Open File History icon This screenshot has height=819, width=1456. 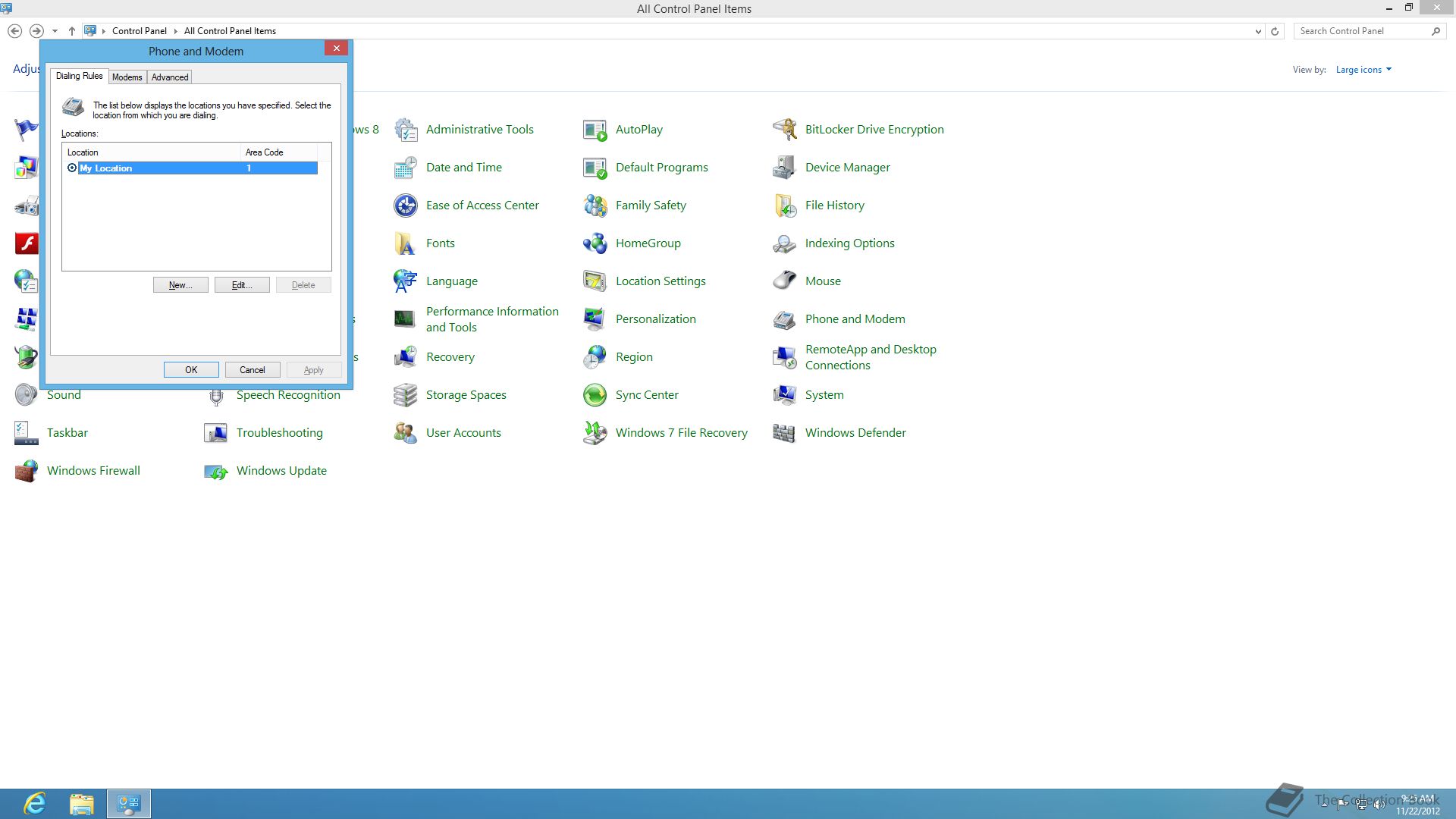click(785, 206)
